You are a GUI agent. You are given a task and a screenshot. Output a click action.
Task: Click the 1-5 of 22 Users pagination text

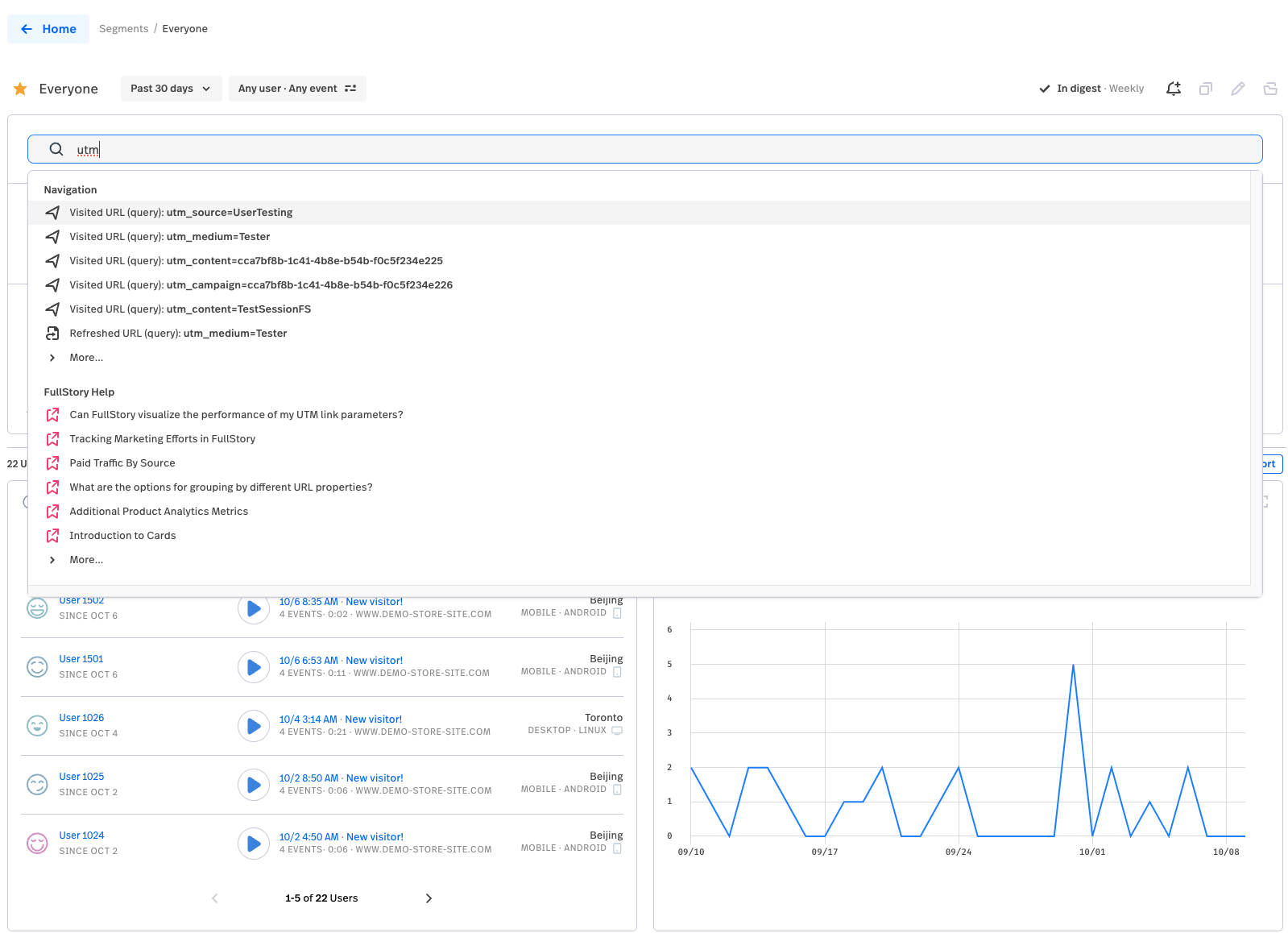[321, 898]
